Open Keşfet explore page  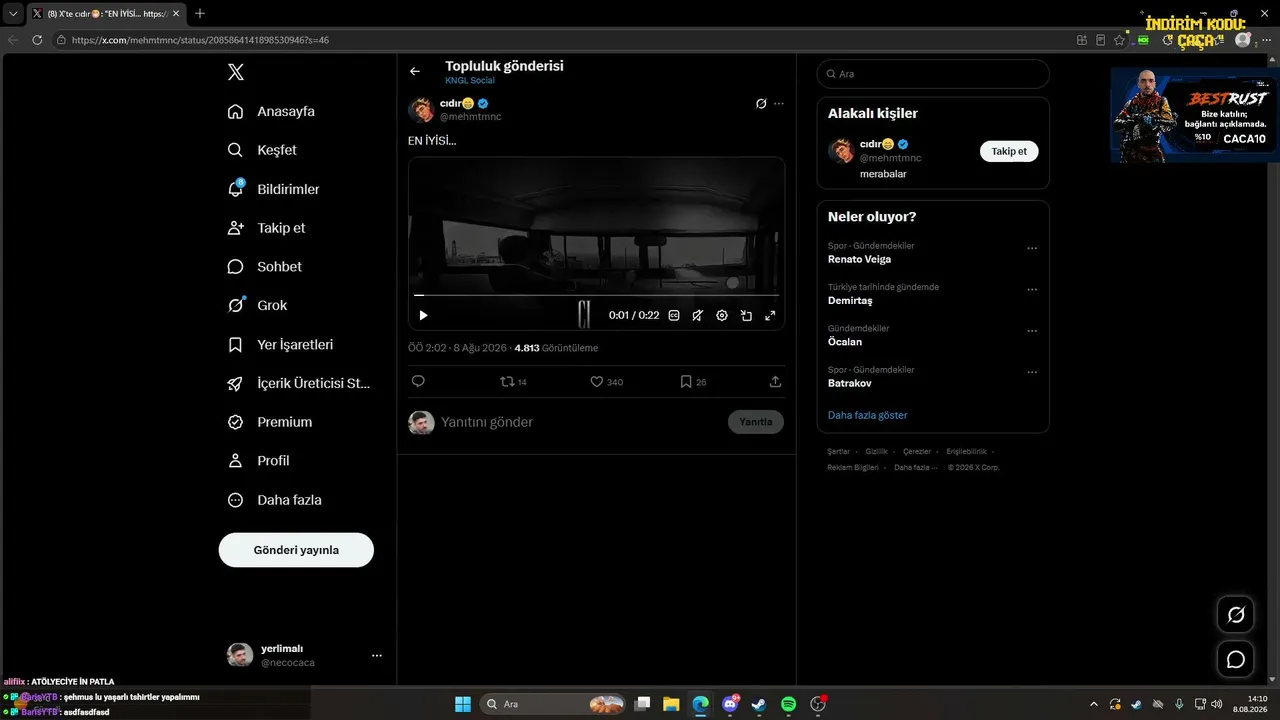click(262, 150)
